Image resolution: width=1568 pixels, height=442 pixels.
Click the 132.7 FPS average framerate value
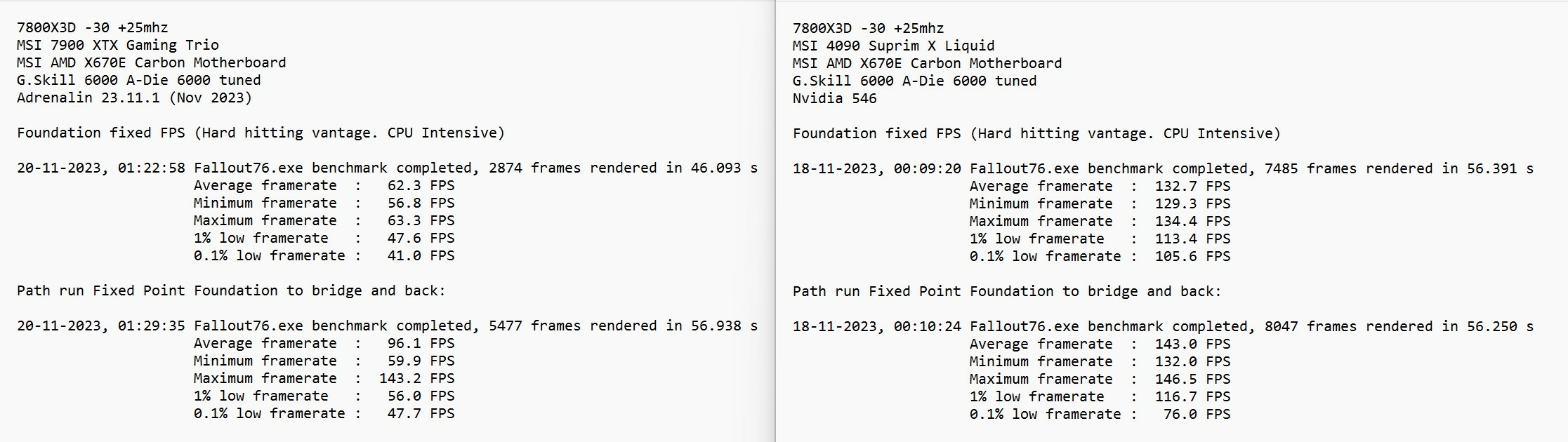pyautogui.click(x=1192, y=186)
